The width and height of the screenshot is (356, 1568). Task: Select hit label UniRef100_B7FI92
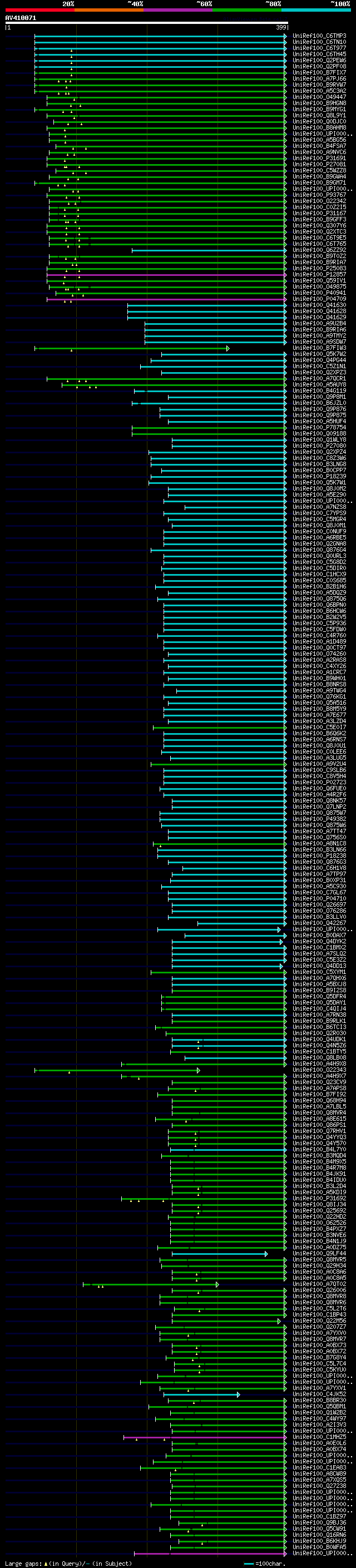319,1095
